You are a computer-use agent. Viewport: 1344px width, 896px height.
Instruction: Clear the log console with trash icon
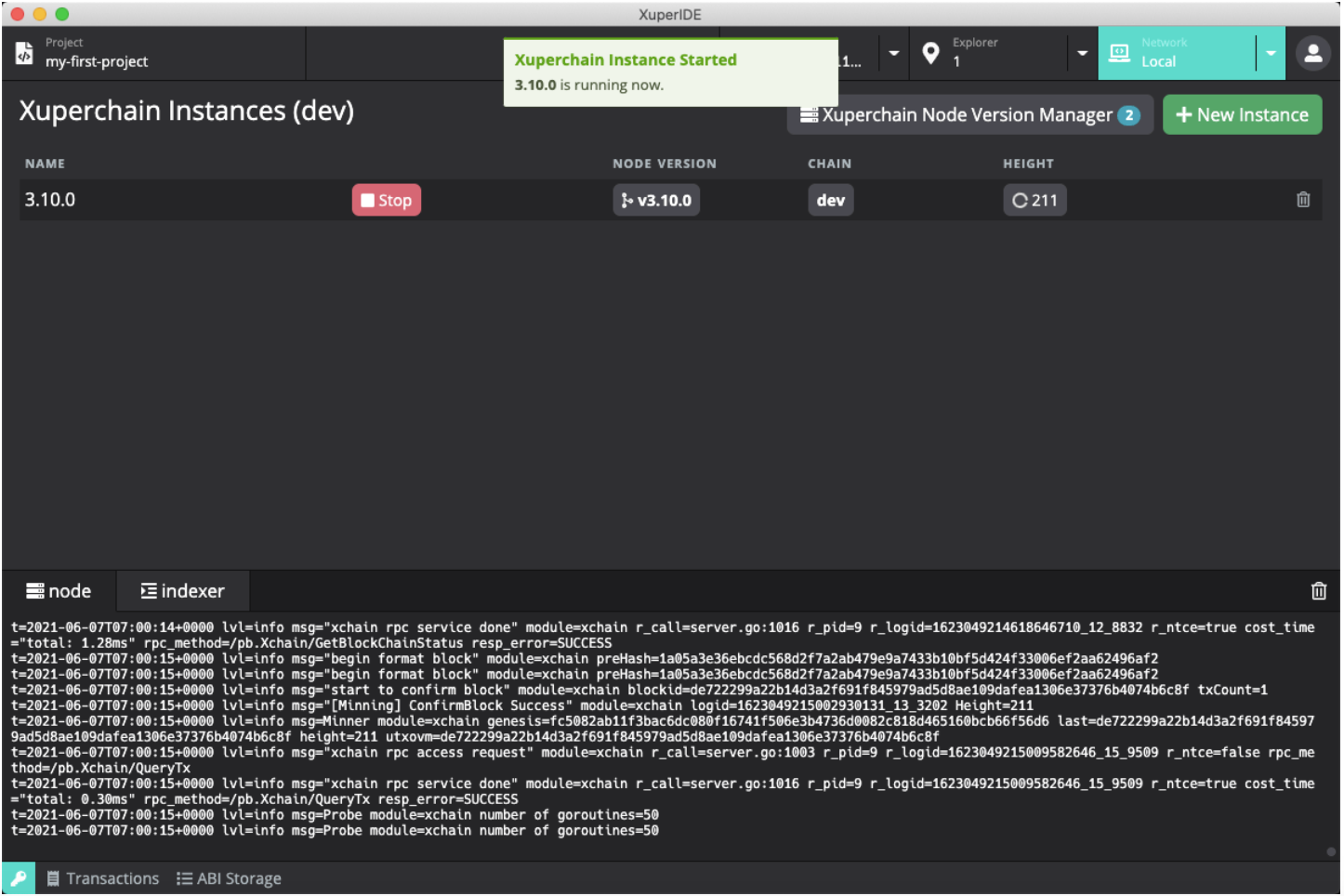click(x=1318, y=591)
